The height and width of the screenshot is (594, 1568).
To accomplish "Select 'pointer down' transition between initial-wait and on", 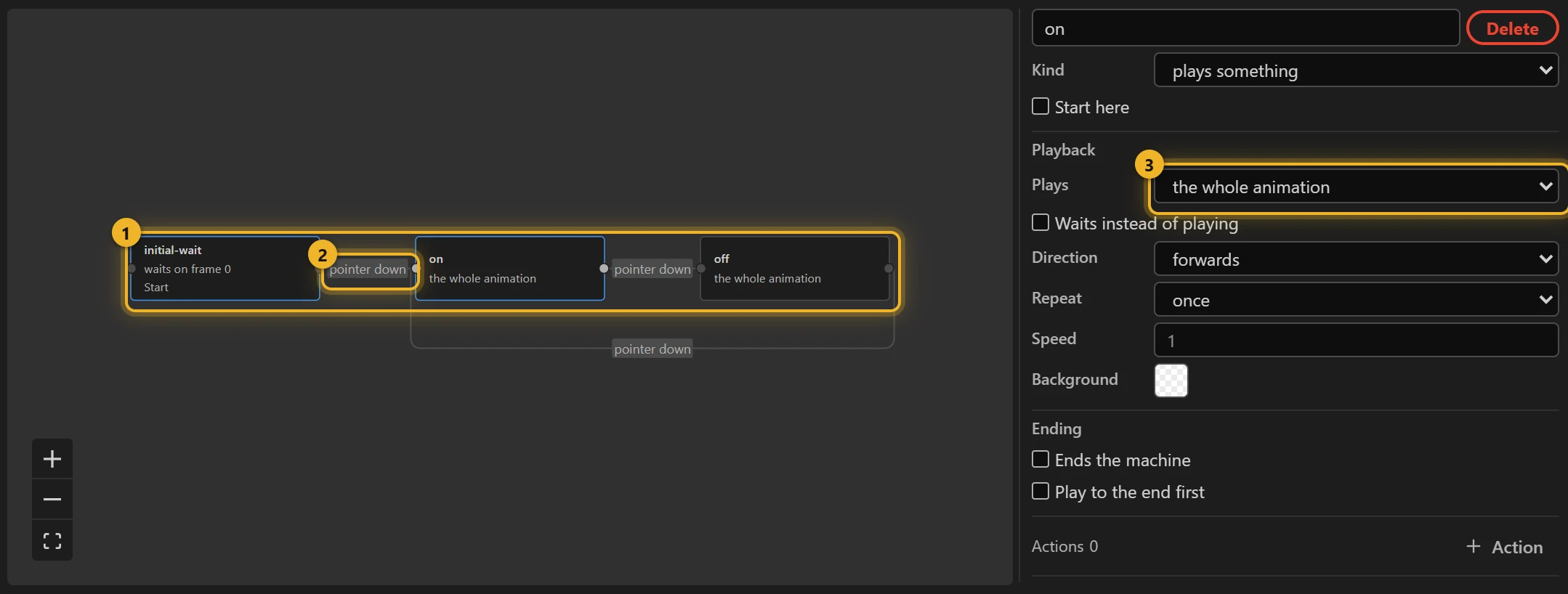I will pos(368,269).
